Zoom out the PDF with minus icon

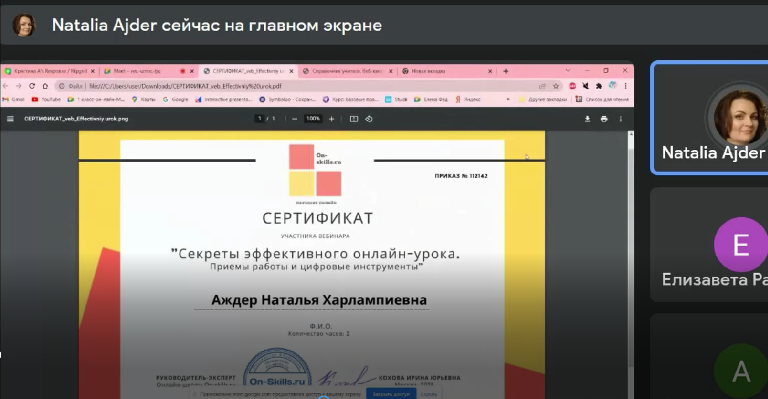(294, 119)
